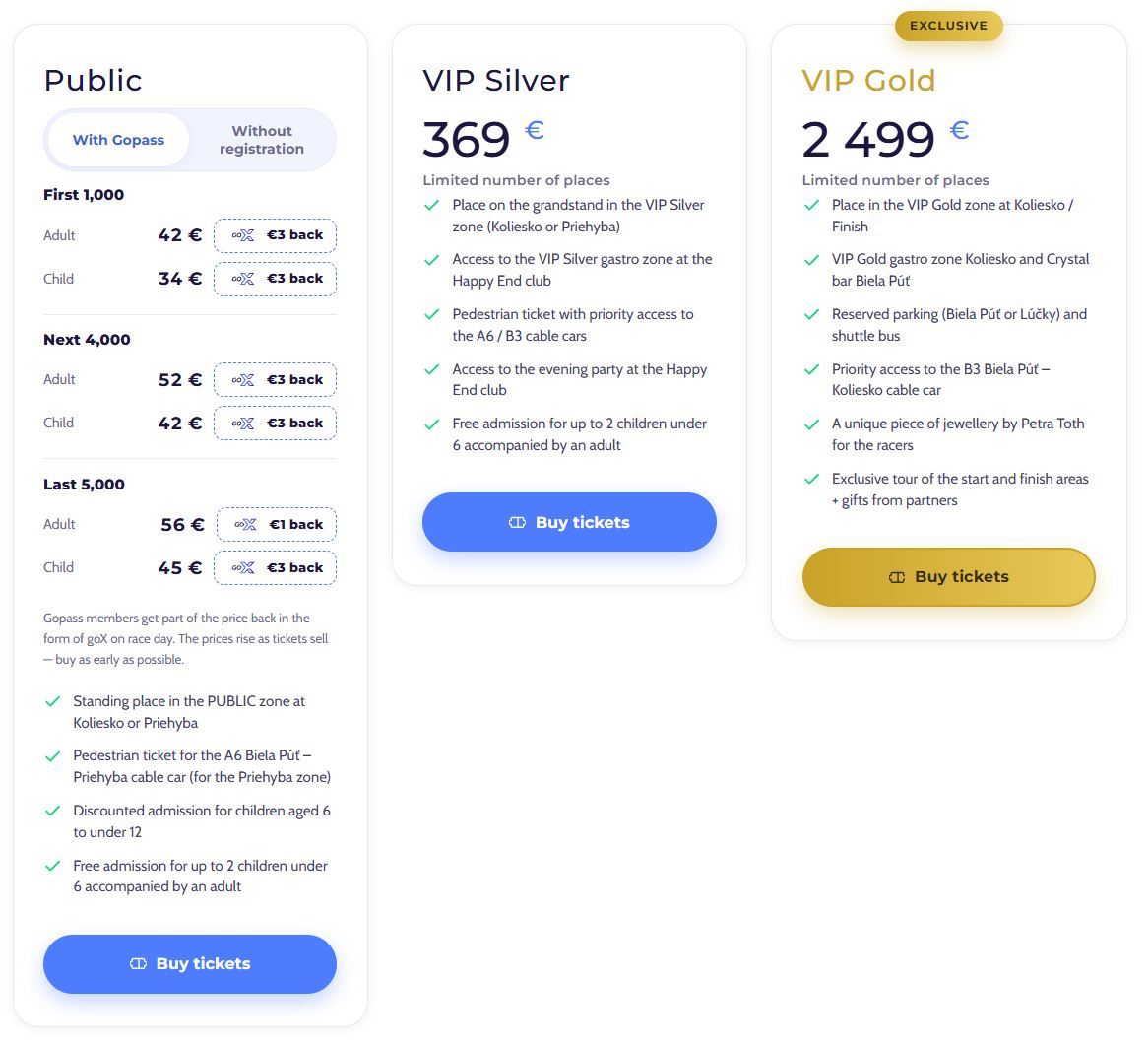Select the With Gopass pricing option
The width and height of the screenshot is (1148, 1043).
[x=118, y=140]
